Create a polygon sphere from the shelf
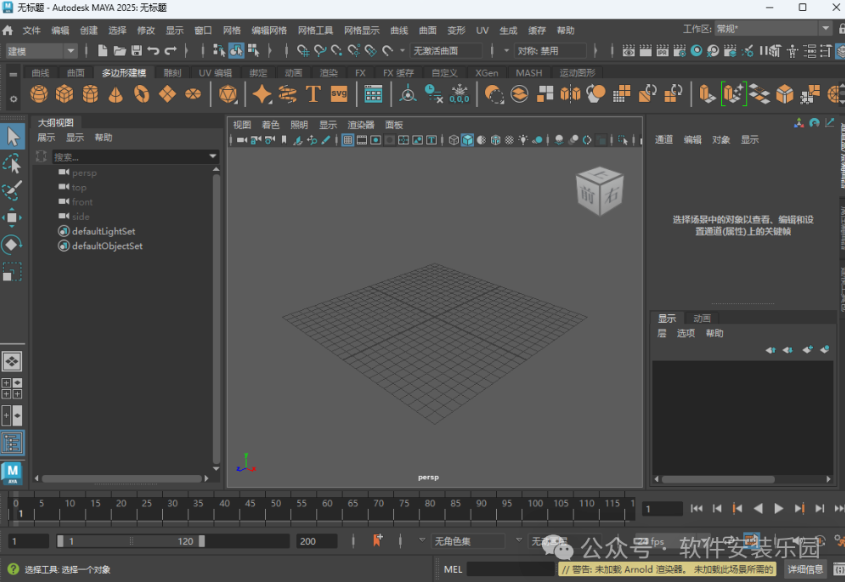845x582 pixels. (x=39, y=94)
